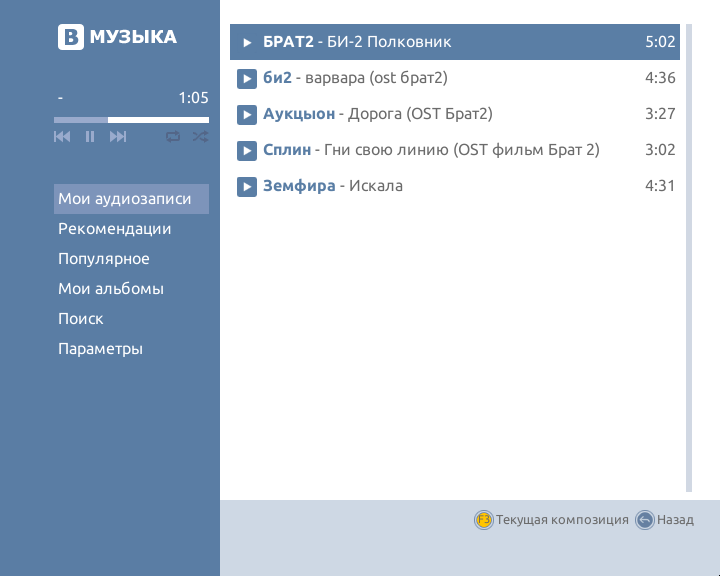Image resolution: width=720 pixels, height=576 pixels.
Task: Click song title варвара (ost брат2)
Action: tap(376, 78)
